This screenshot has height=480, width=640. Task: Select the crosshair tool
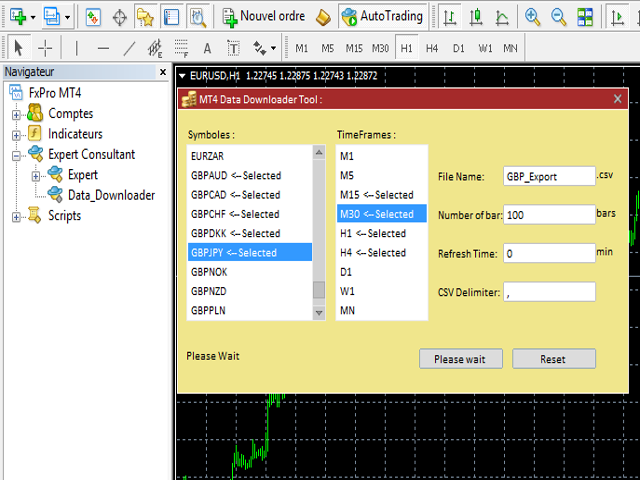pos(45,48)
